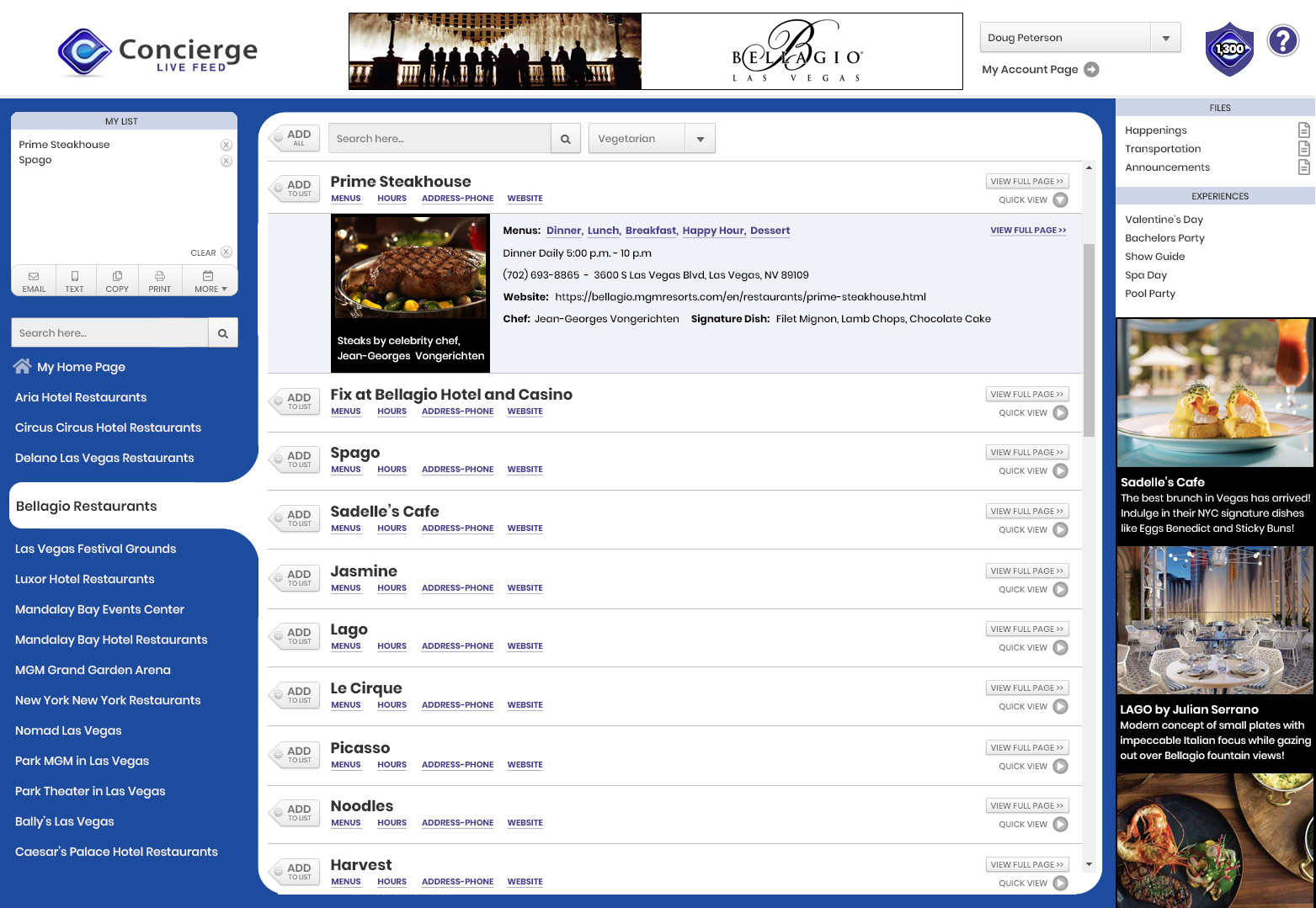This screenshot has width=1316, height=908.
Task: Open the More menu under My List
Action: point(210,281)
